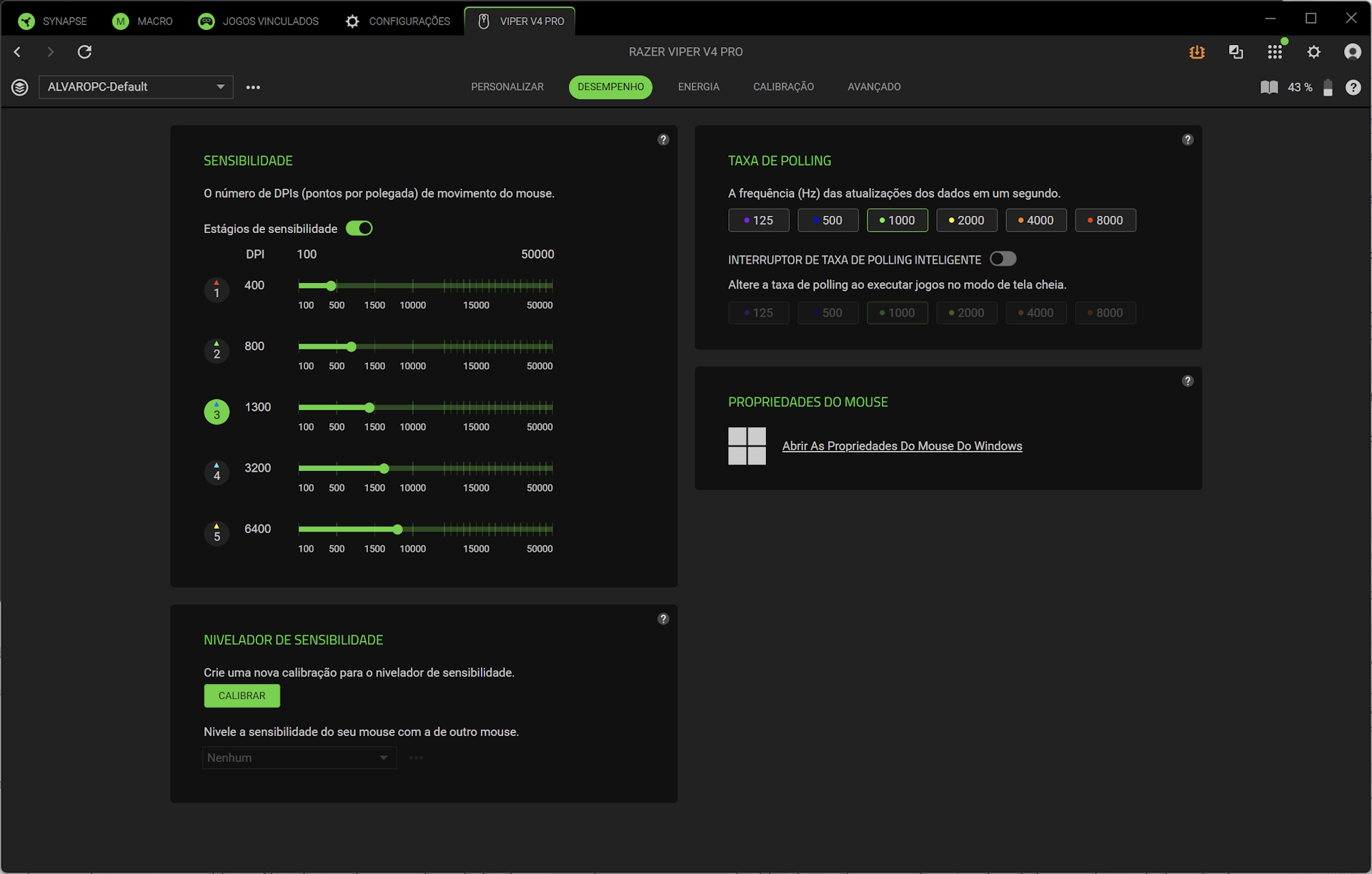The width and height of the screenshot is (1372, 874).
Task: Click the orange alert icon in header
Action: pos(1197,51)
